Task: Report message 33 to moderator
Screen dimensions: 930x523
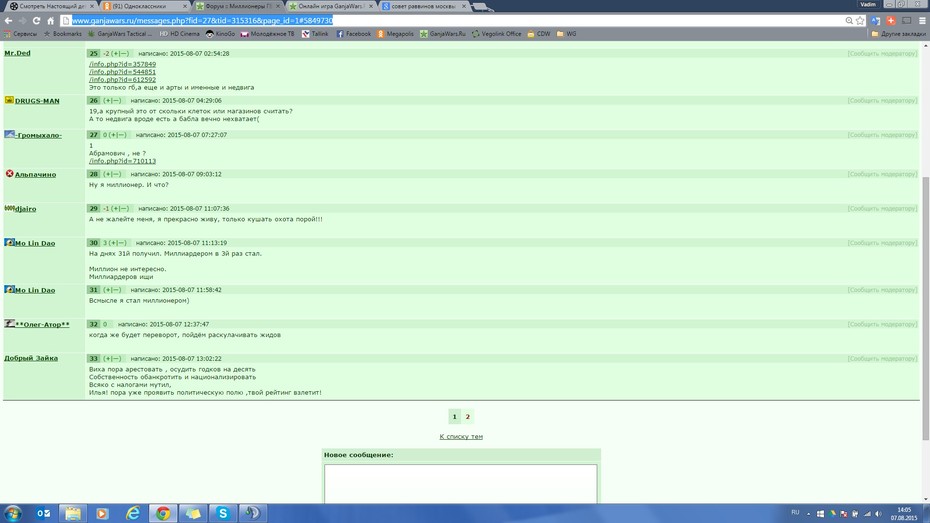Action: tap(882, 359)
